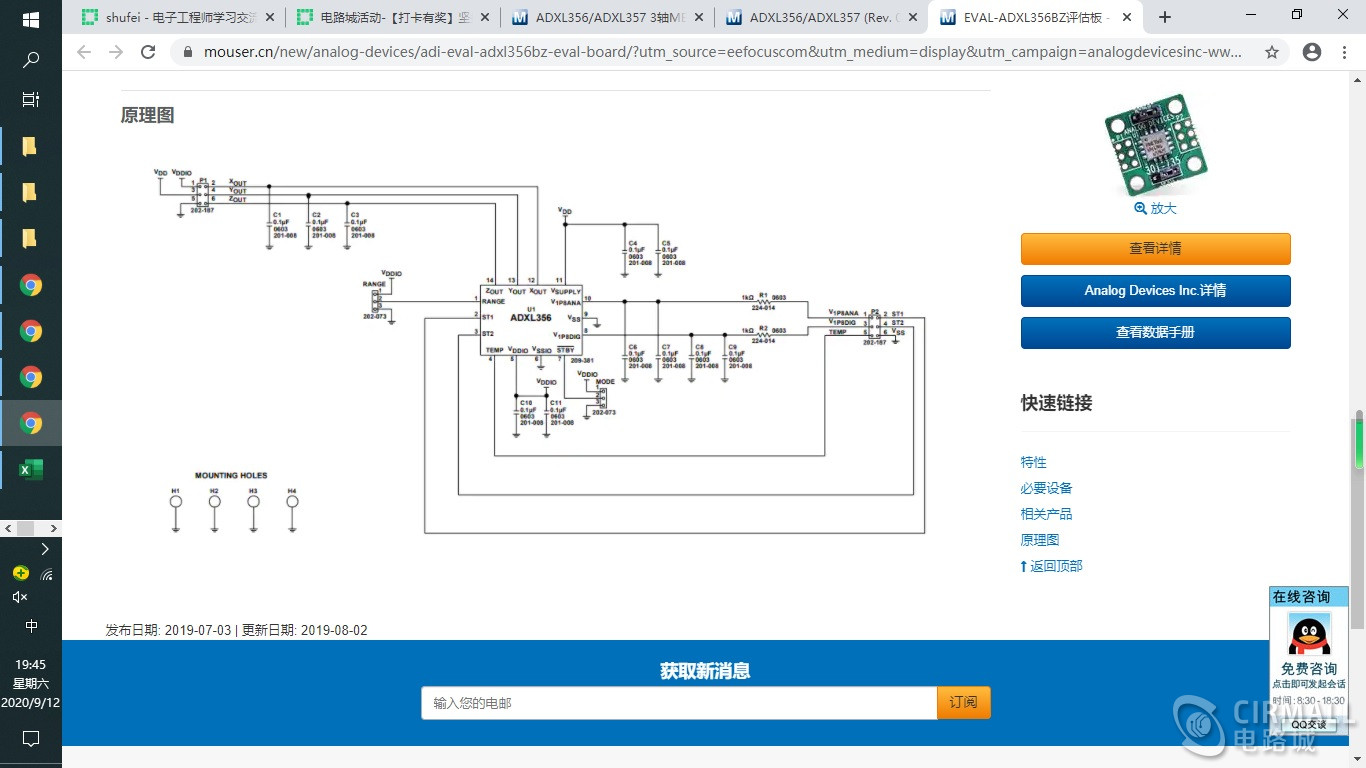Close the shufei tab
The width and height of the screenshot is (1366, 768).
coord(269,17)
